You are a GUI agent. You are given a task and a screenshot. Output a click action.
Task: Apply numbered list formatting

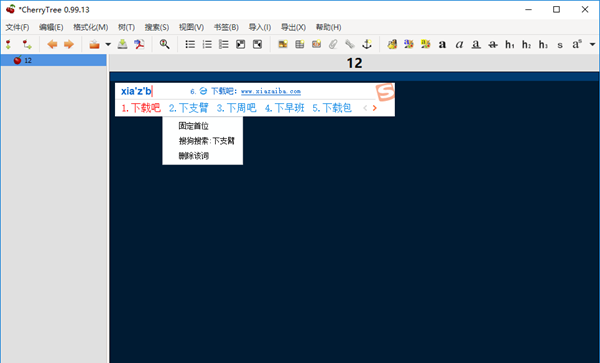click(x=207, y=44)
